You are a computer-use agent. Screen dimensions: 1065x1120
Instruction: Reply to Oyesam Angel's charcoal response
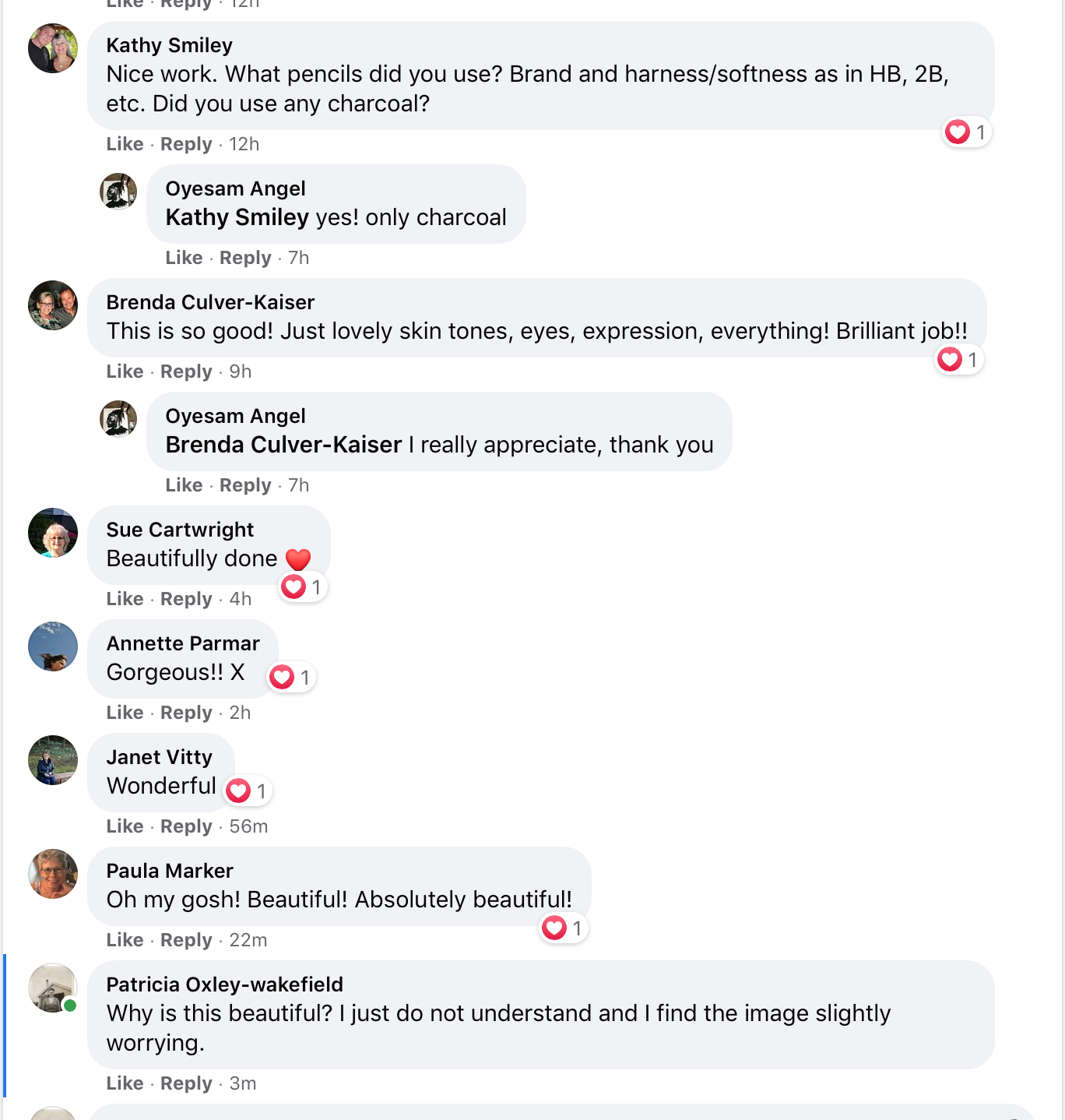click(245, 258)
